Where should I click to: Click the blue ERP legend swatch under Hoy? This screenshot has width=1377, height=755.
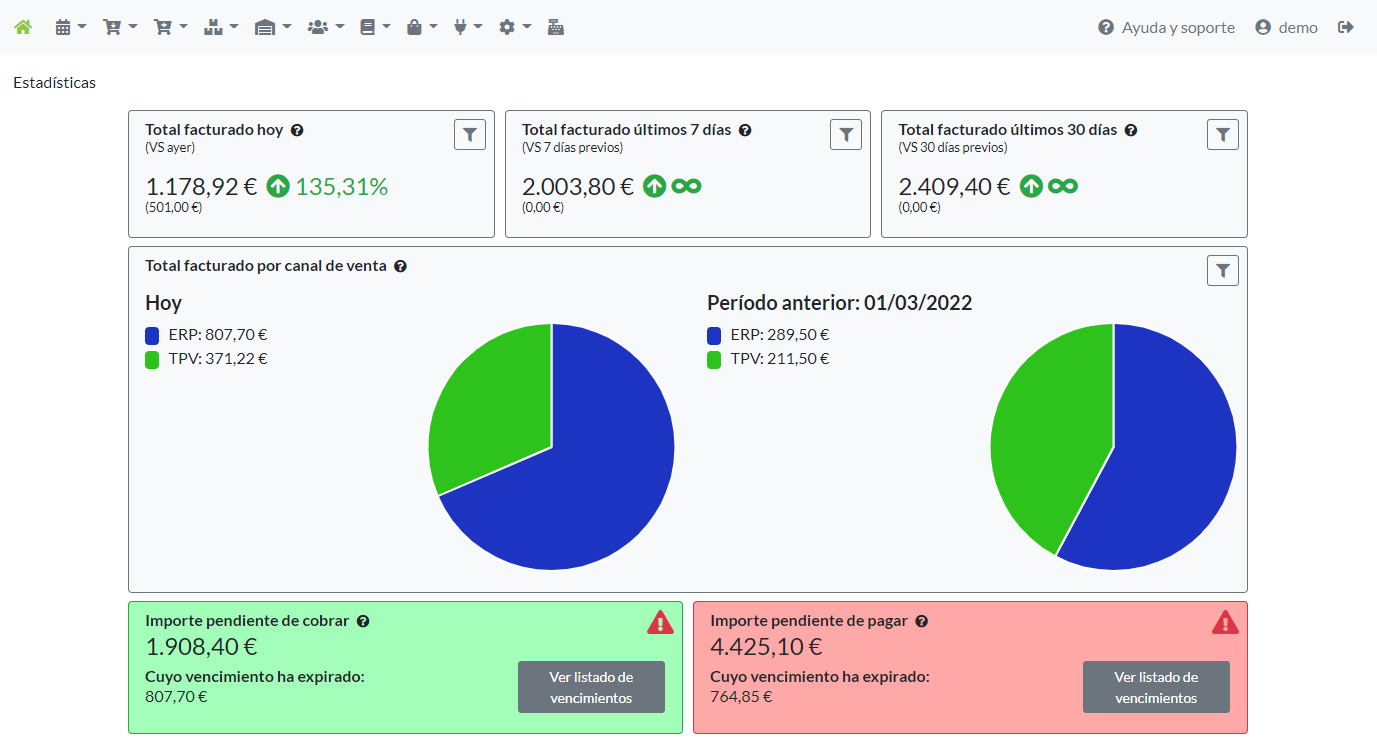click(x=152, y=336)
